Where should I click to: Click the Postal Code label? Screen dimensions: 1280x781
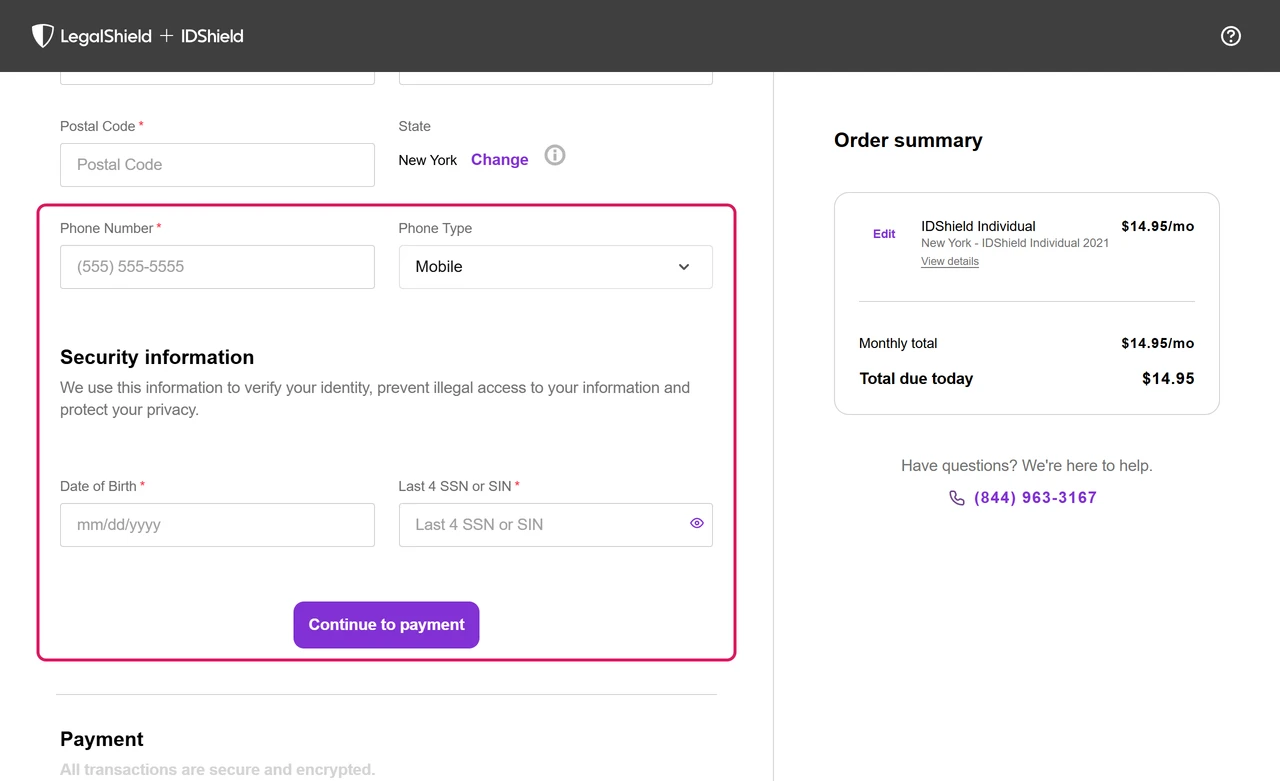coord(97,126)
